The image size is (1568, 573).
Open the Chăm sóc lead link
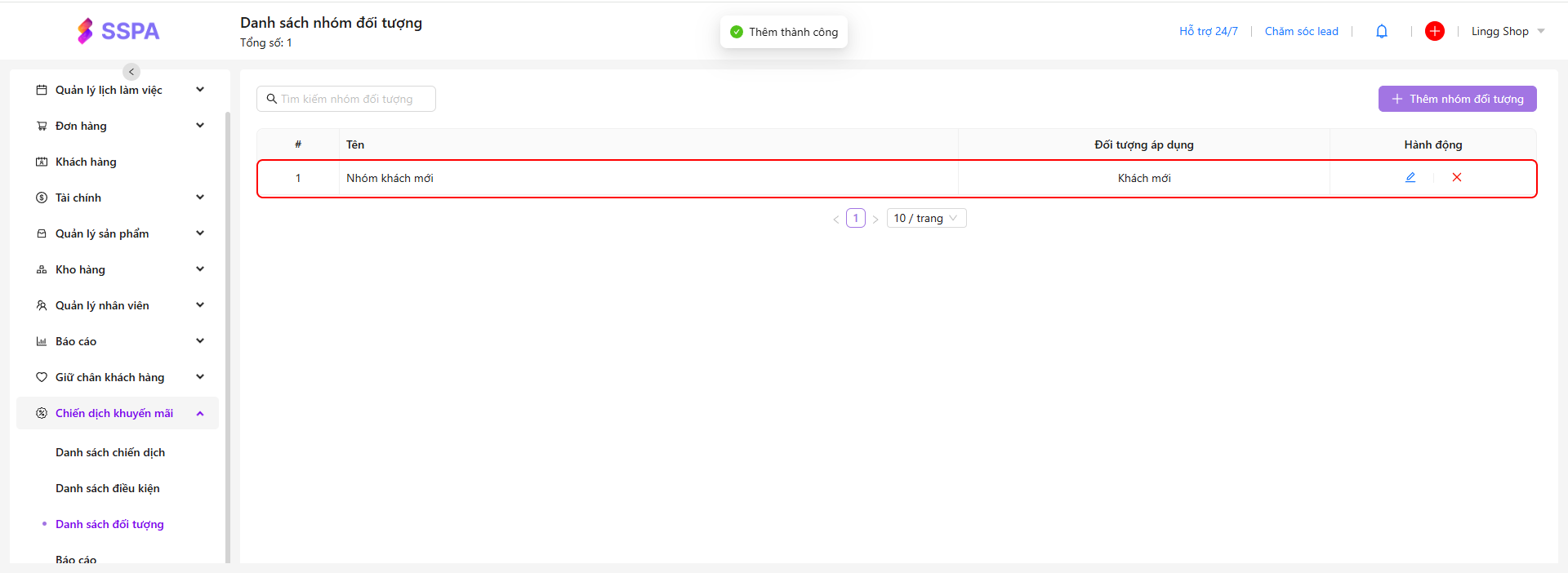1301,31
